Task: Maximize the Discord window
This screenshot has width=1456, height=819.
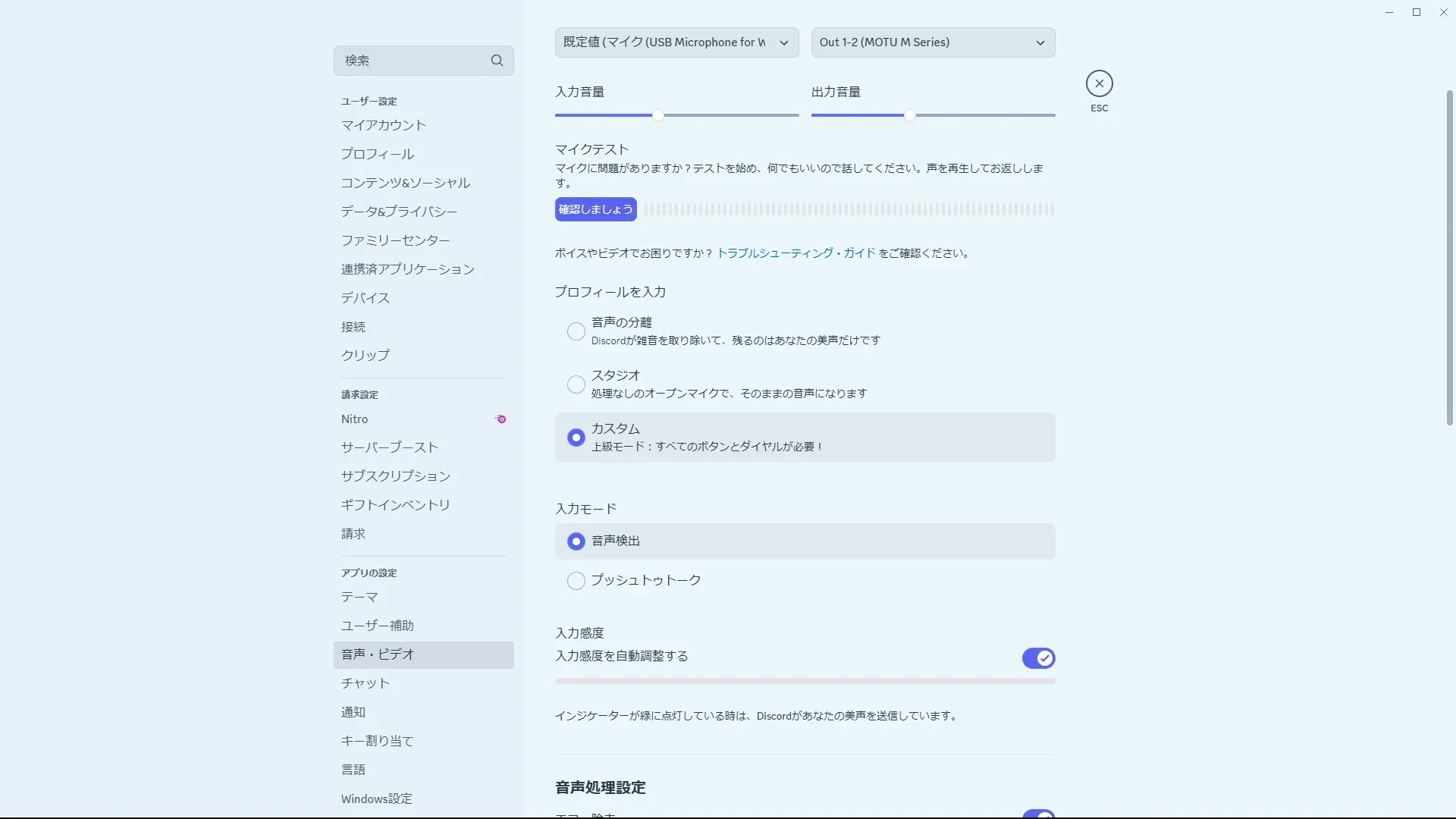Action: (x=1416, y=12)
